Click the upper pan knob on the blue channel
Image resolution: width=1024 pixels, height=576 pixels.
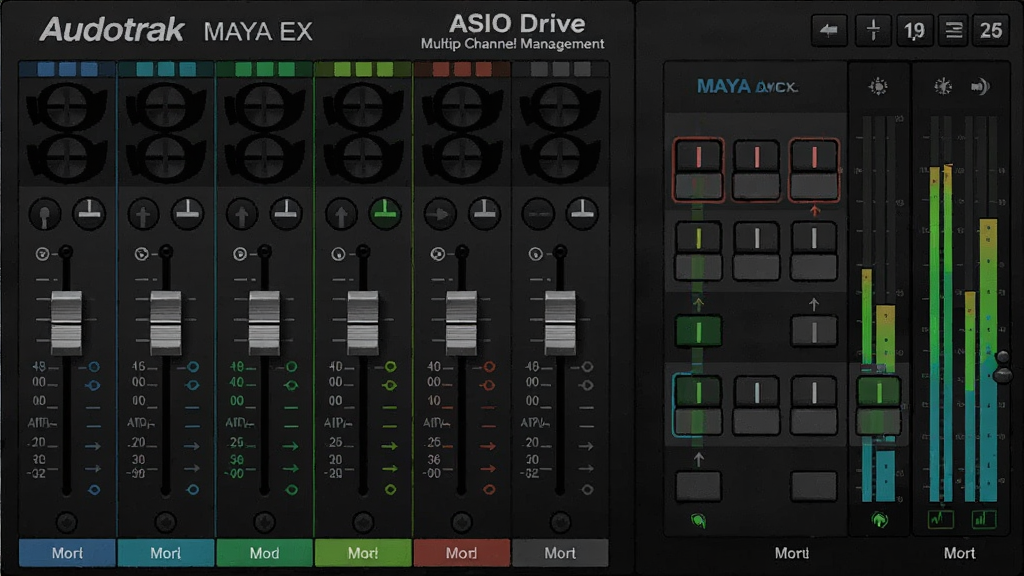67,106
